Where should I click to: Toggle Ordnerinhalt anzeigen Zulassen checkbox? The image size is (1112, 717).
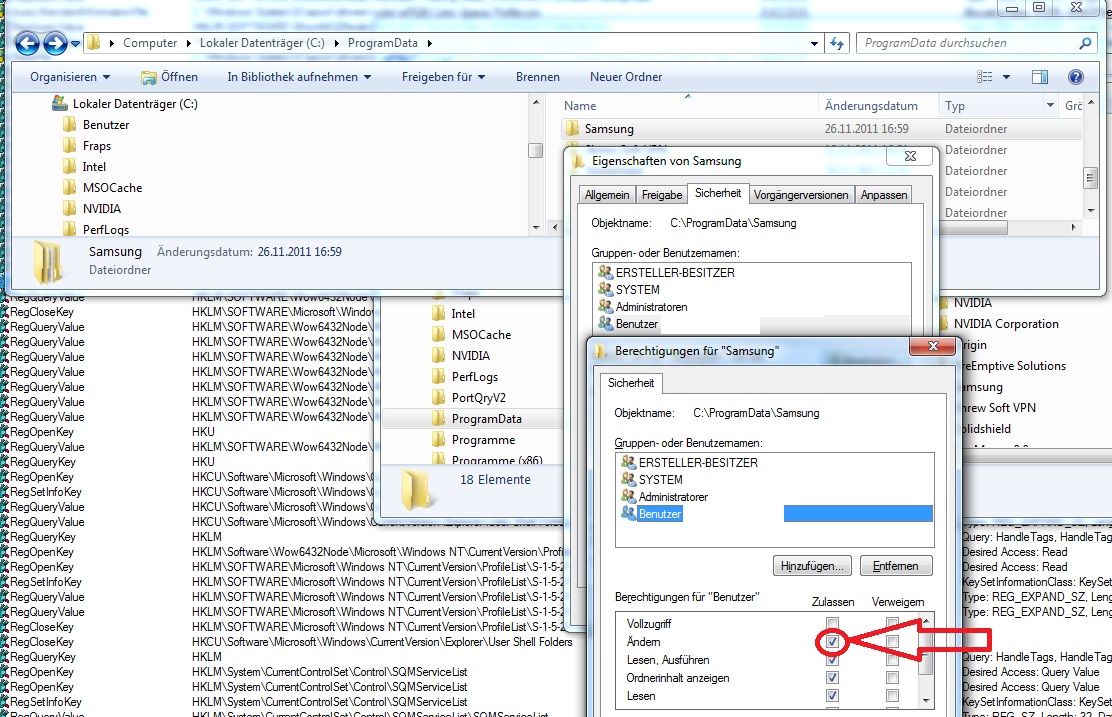[833, 678]
